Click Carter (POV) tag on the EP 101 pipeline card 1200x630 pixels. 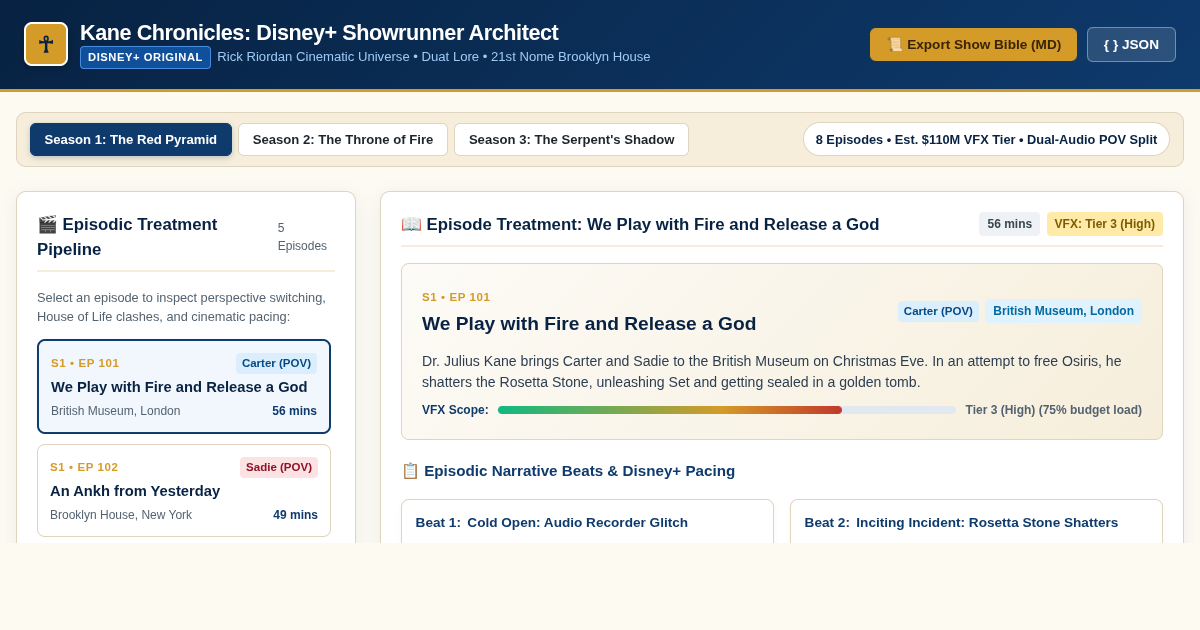click(x=276, y=363)
